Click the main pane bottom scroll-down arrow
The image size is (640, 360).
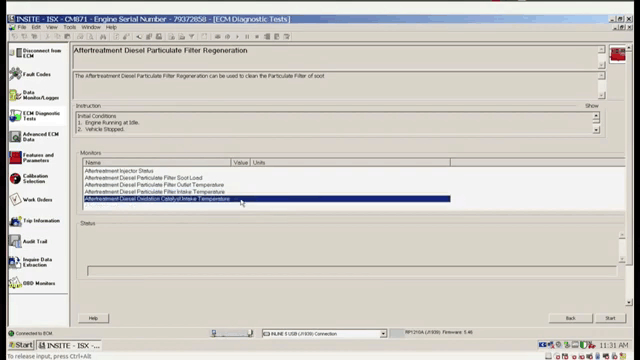(x=629, y=302)
